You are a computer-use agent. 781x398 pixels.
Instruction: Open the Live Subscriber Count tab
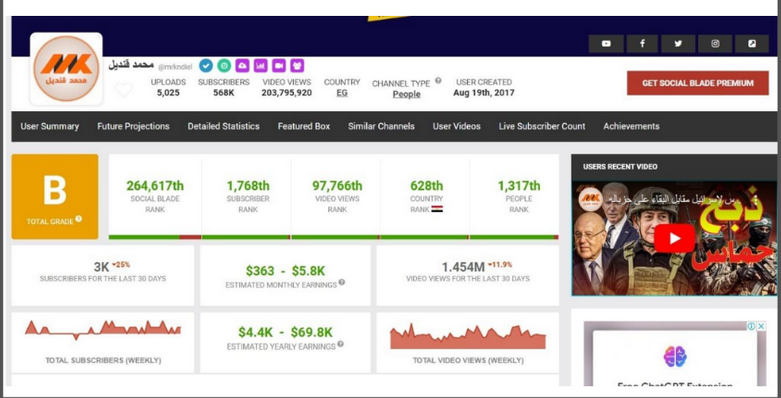[x=542, y=127]
